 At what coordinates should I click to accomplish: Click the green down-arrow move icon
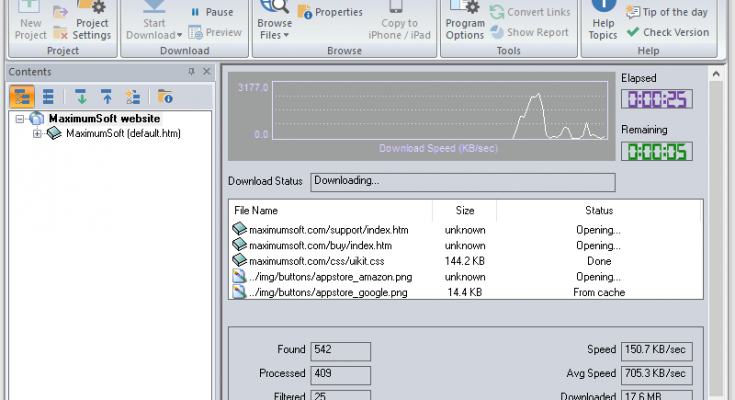point(81,97)
